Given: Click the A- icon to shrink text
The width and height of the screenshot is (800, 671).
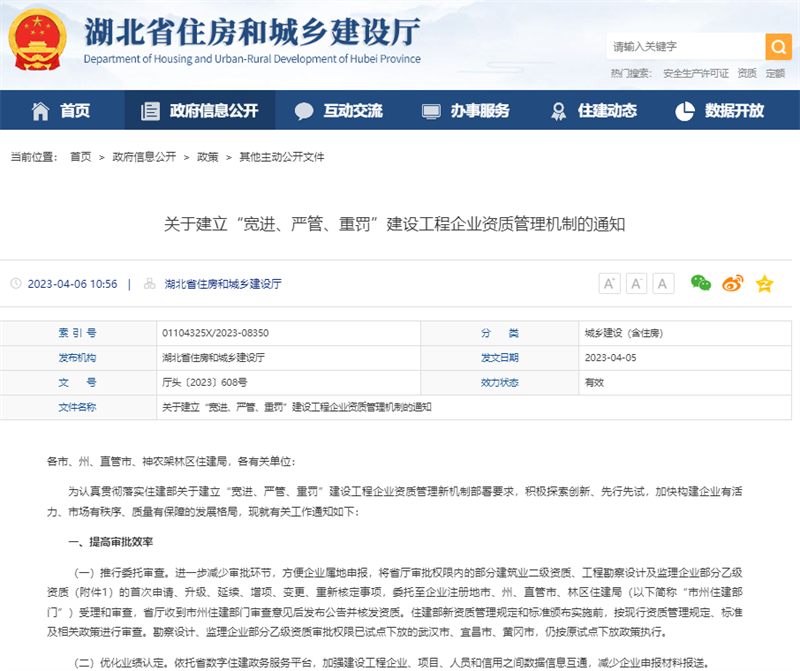Looking at the screenshot, I should (x=636, y=283).
